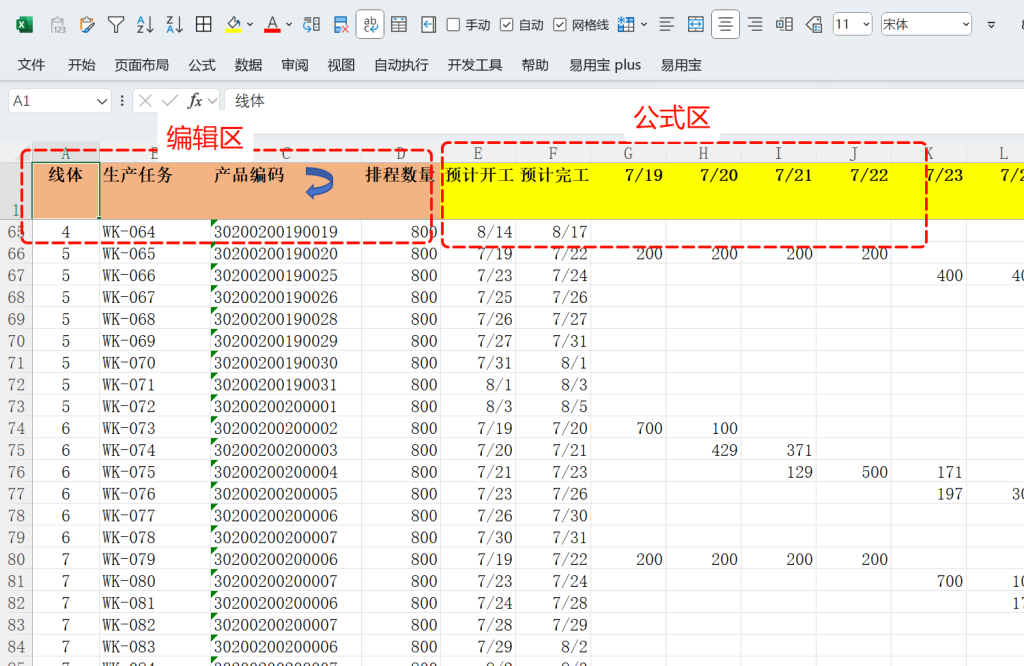
Task: Click the formula bar three-dot handle
Action: point(121,101)
